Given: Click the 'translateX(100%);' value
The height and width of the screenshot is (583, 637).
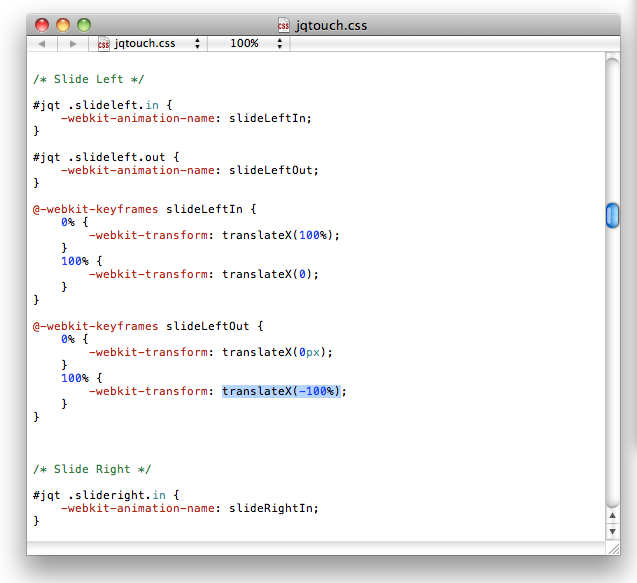Looking at the screenshot, I should pyautogui.click(x=281, y=235).
